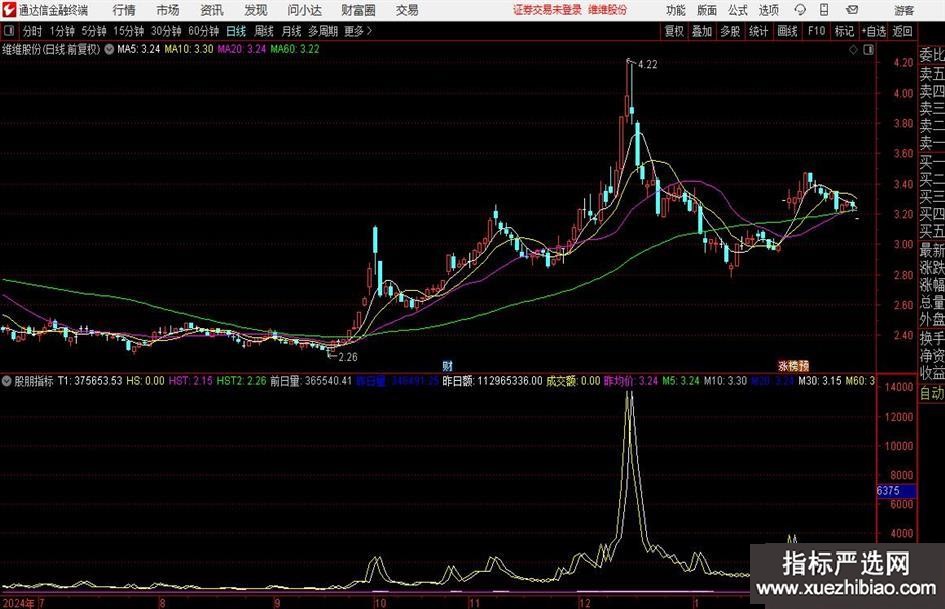The image size is (945, 609).
Task: Click the 自动 label in right sidebar
Action: (x=932, y=393)
